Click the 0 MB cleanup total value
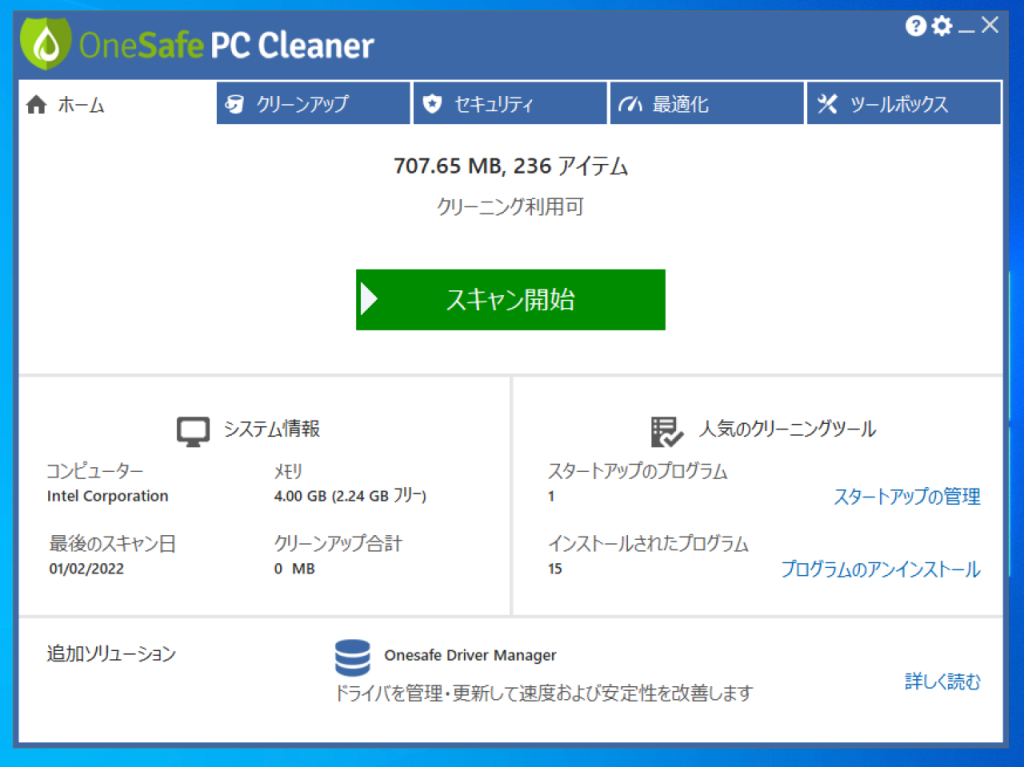This screenshot has width=1024, height=767. point(295,569)
